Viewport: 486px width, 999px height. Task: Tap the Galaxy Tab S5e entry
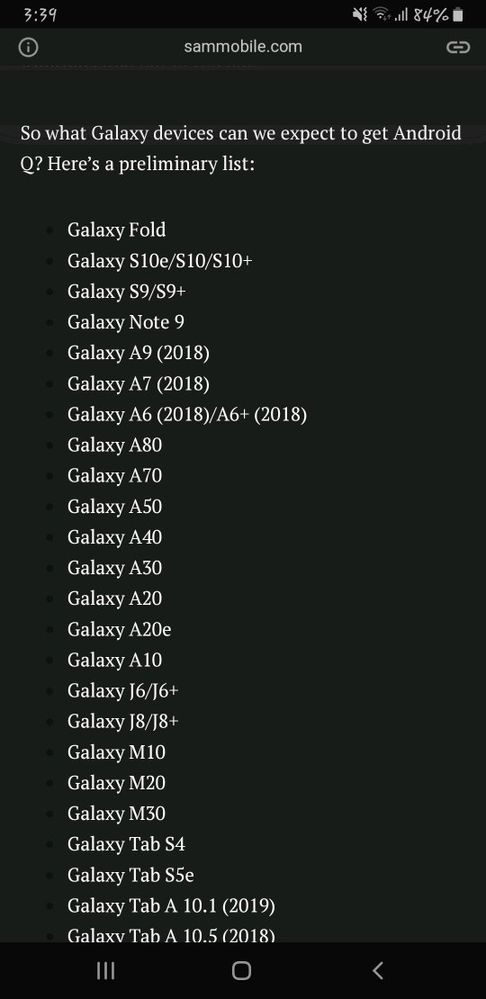(x=131, y=875)
